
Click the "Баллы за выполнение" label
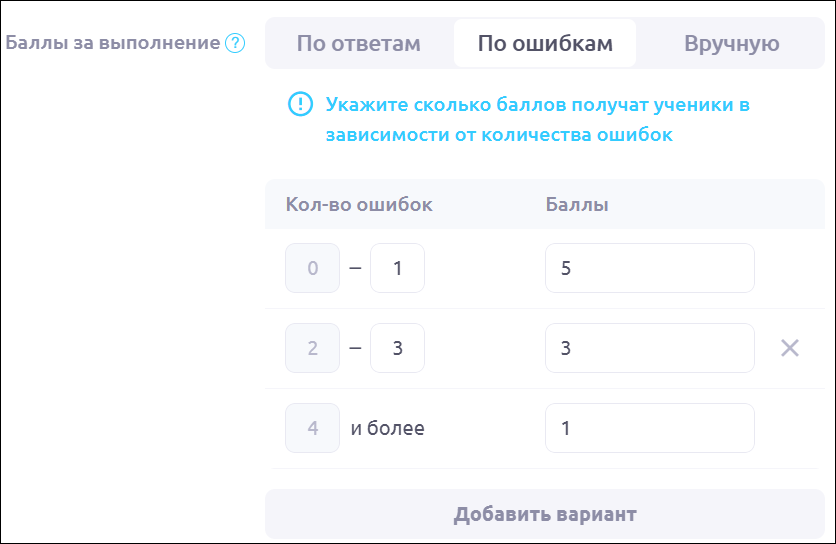pyautogui.click(x=113, y=43)
